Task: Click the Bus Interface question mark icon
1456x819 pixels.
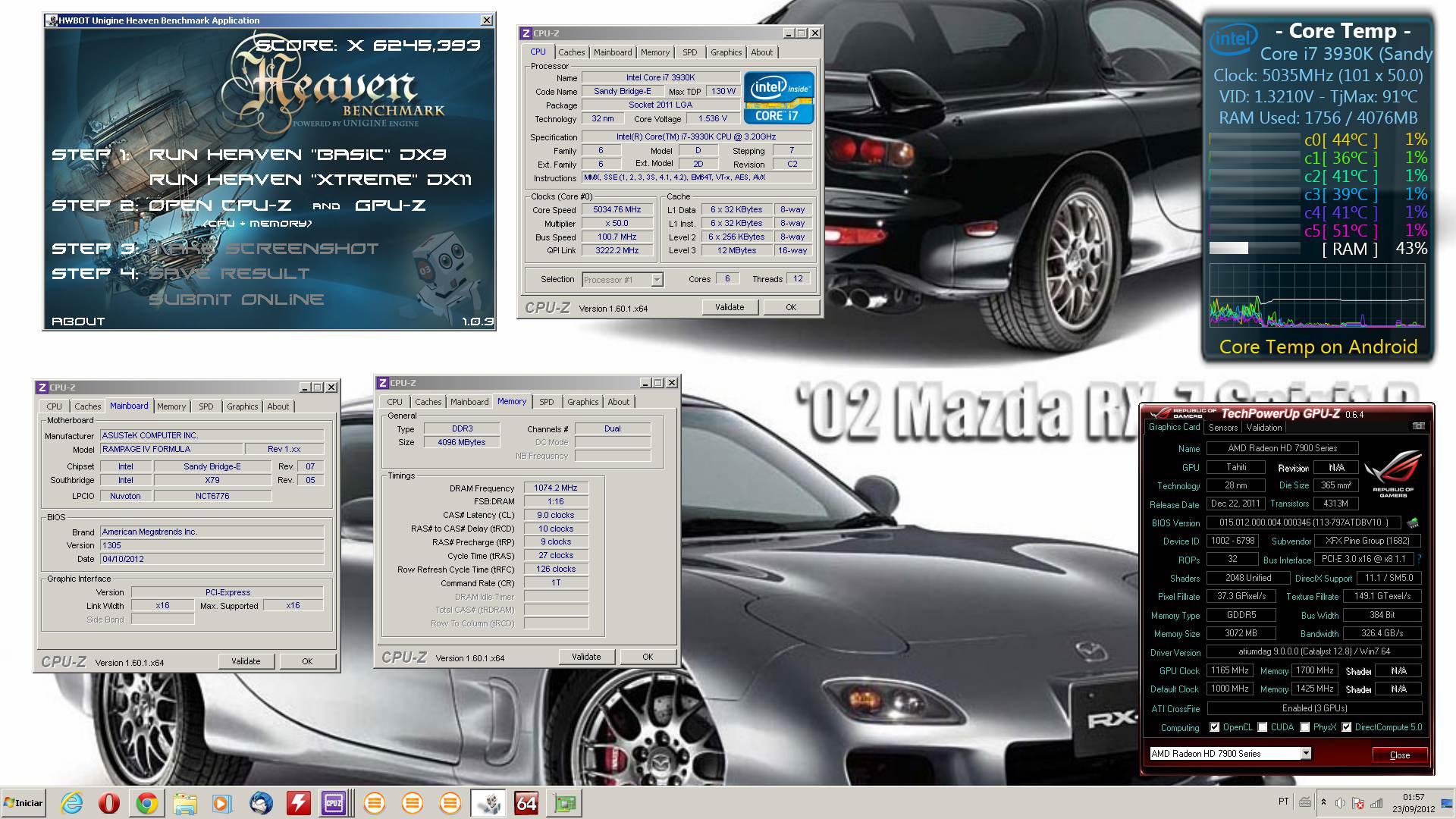Action: 1419,559
